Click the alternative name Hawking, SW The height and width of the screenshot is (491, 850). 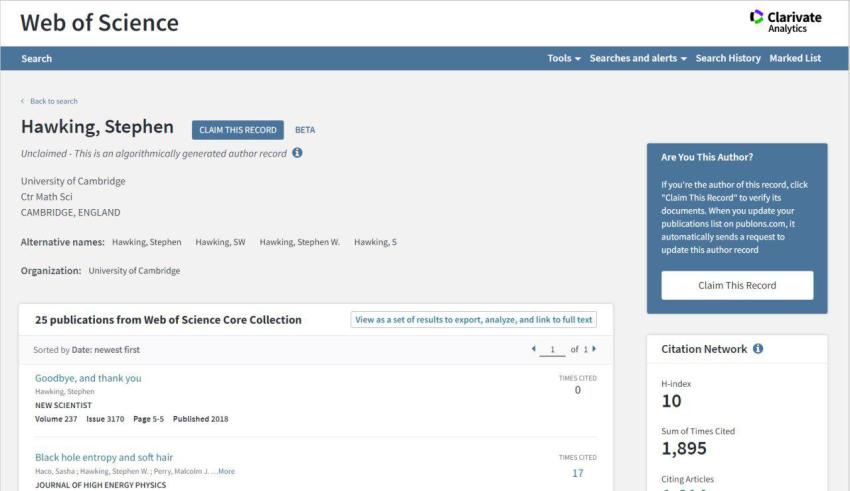point(220,242)
